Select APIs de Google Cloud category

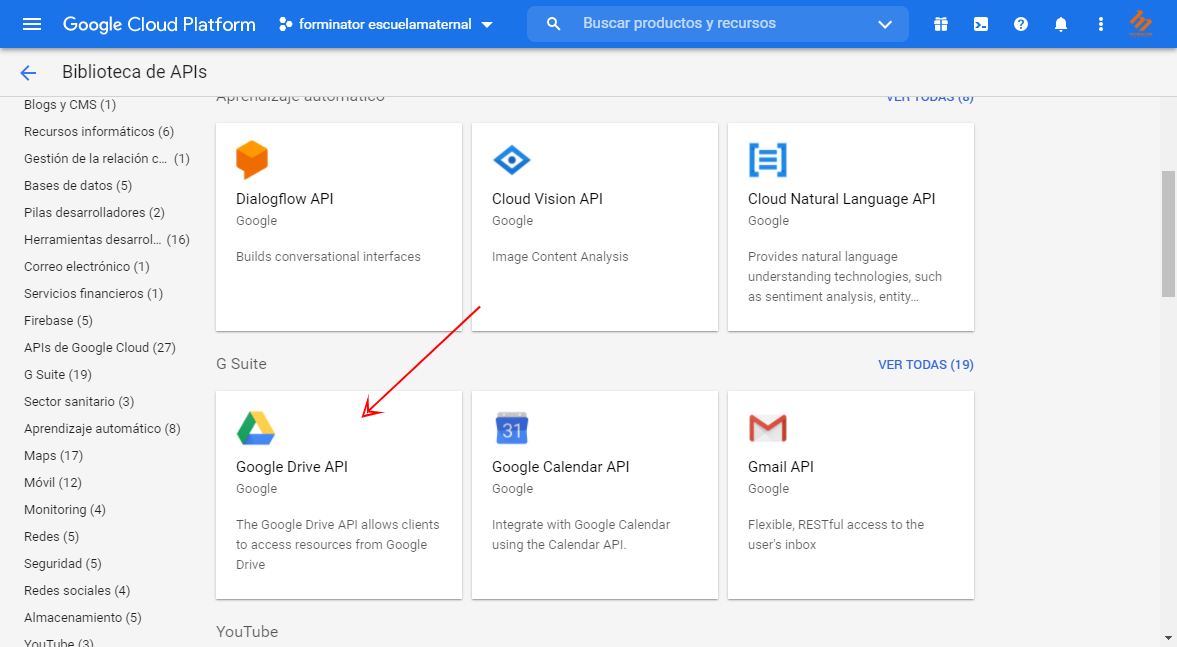100,348
